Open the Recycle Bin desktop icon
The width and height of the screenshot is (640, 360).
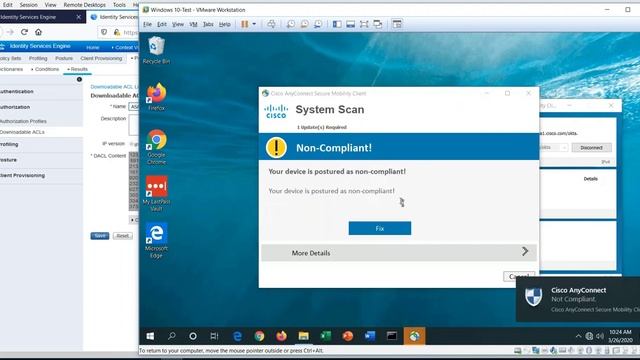[156, 50]
